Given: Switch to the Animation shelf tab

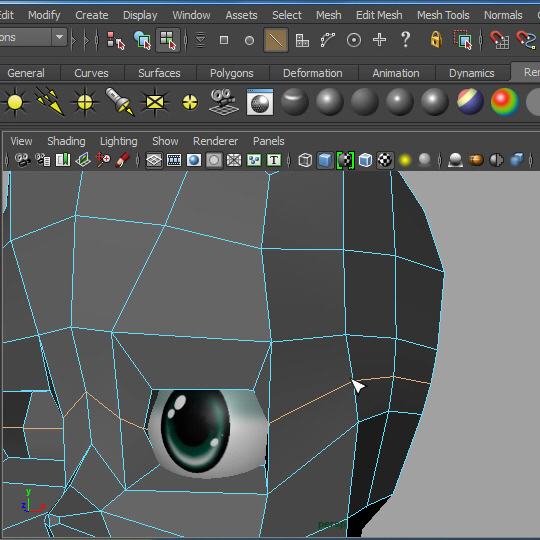Looking at the screenshot, I should [396, 73].
